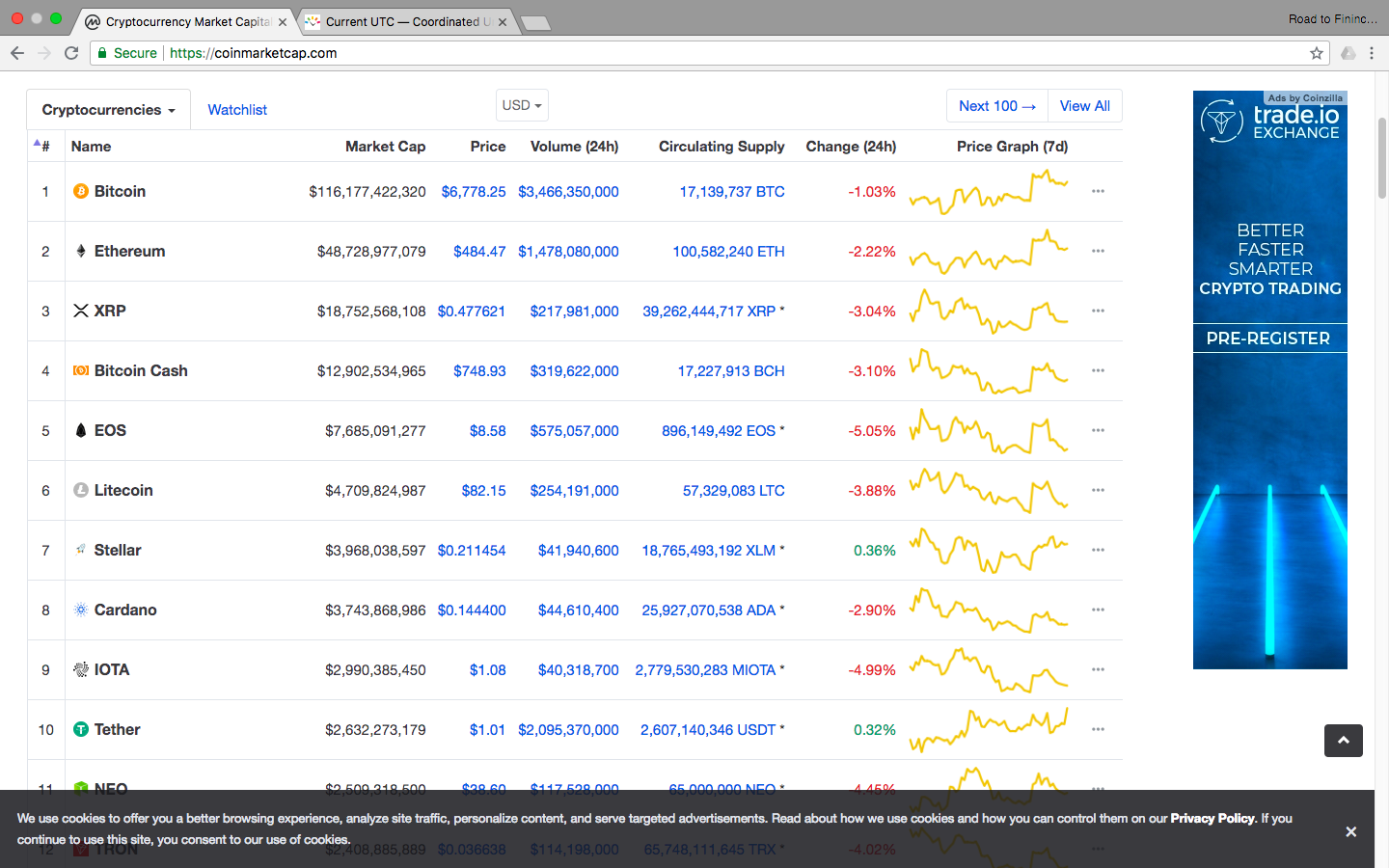Close the Cryptocurrency Market Capitalizations tab
Viewport: 1389px width, 868px height.
(283, 21)
